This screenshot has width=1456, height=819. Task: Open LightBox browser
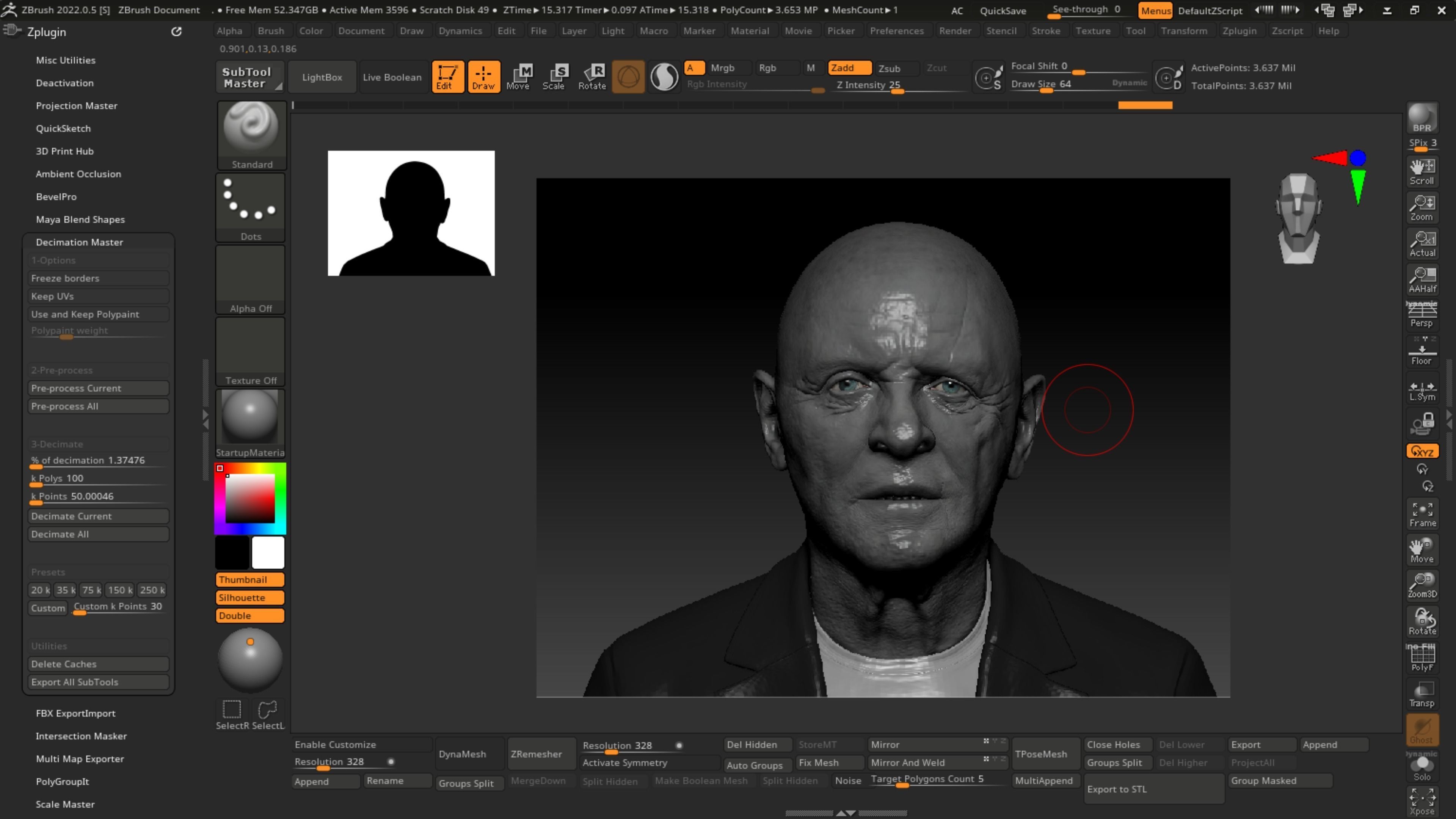coord(322,77)
